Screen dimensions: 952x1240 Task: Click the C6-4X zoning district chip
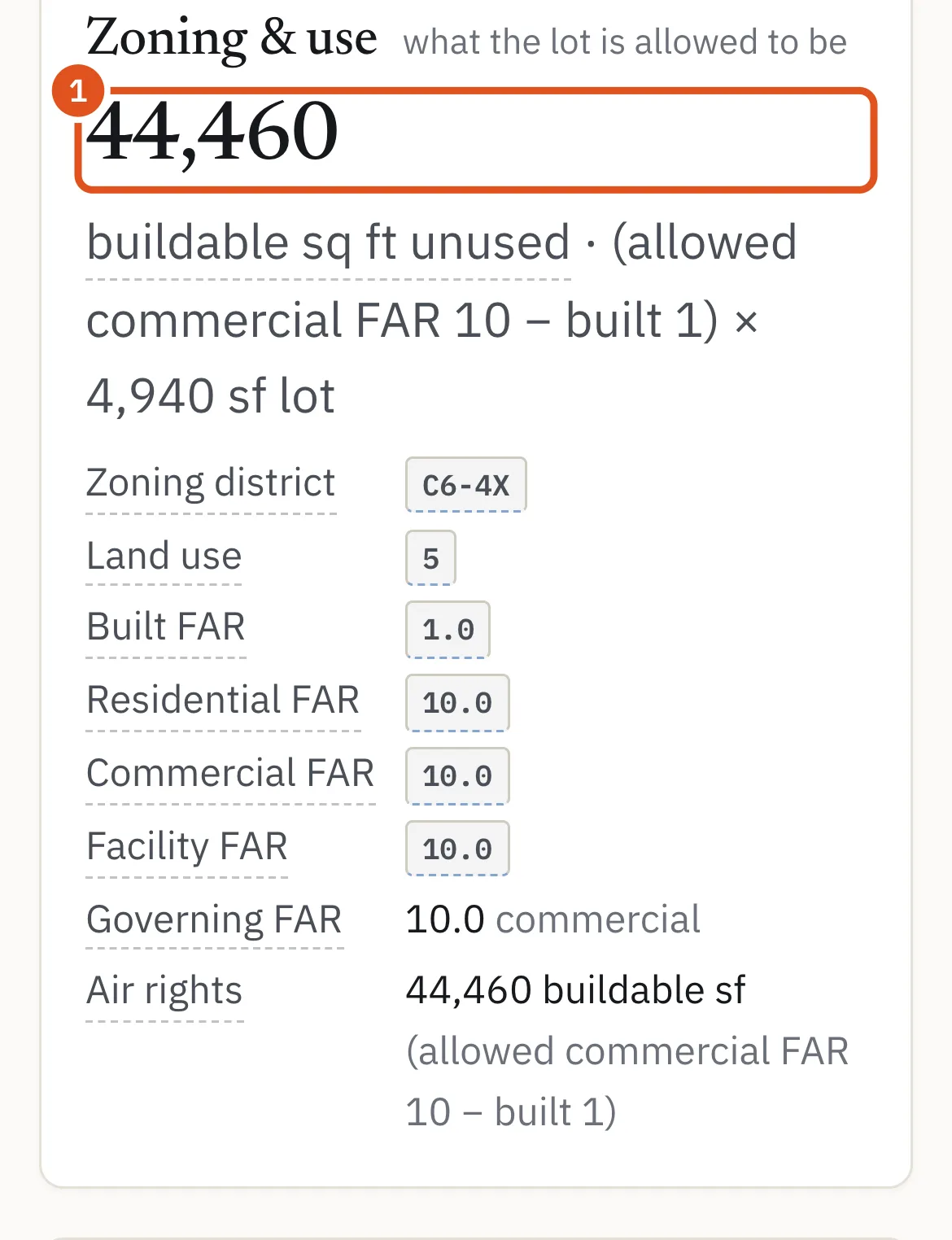(466, 485)
